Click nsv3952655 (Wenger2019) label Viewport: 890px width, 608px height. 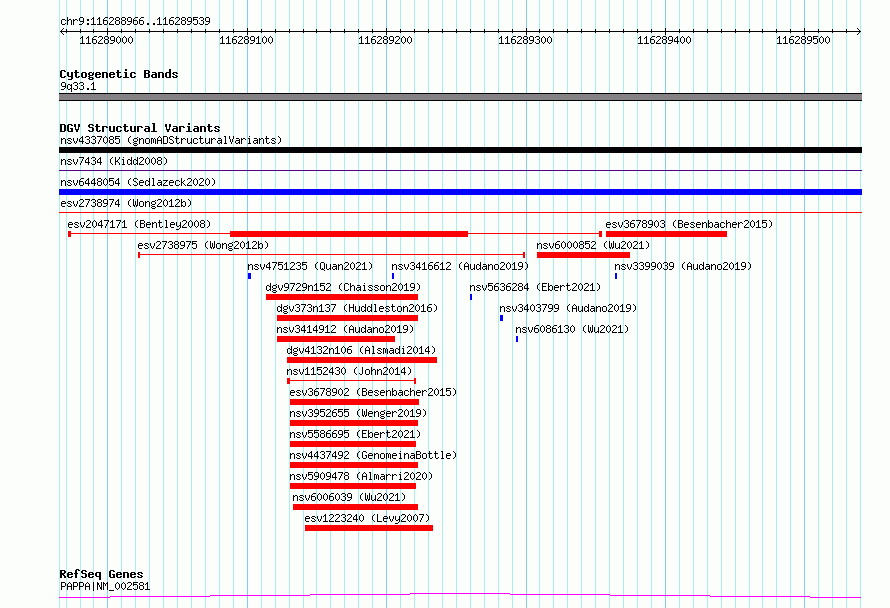[358, 413]
